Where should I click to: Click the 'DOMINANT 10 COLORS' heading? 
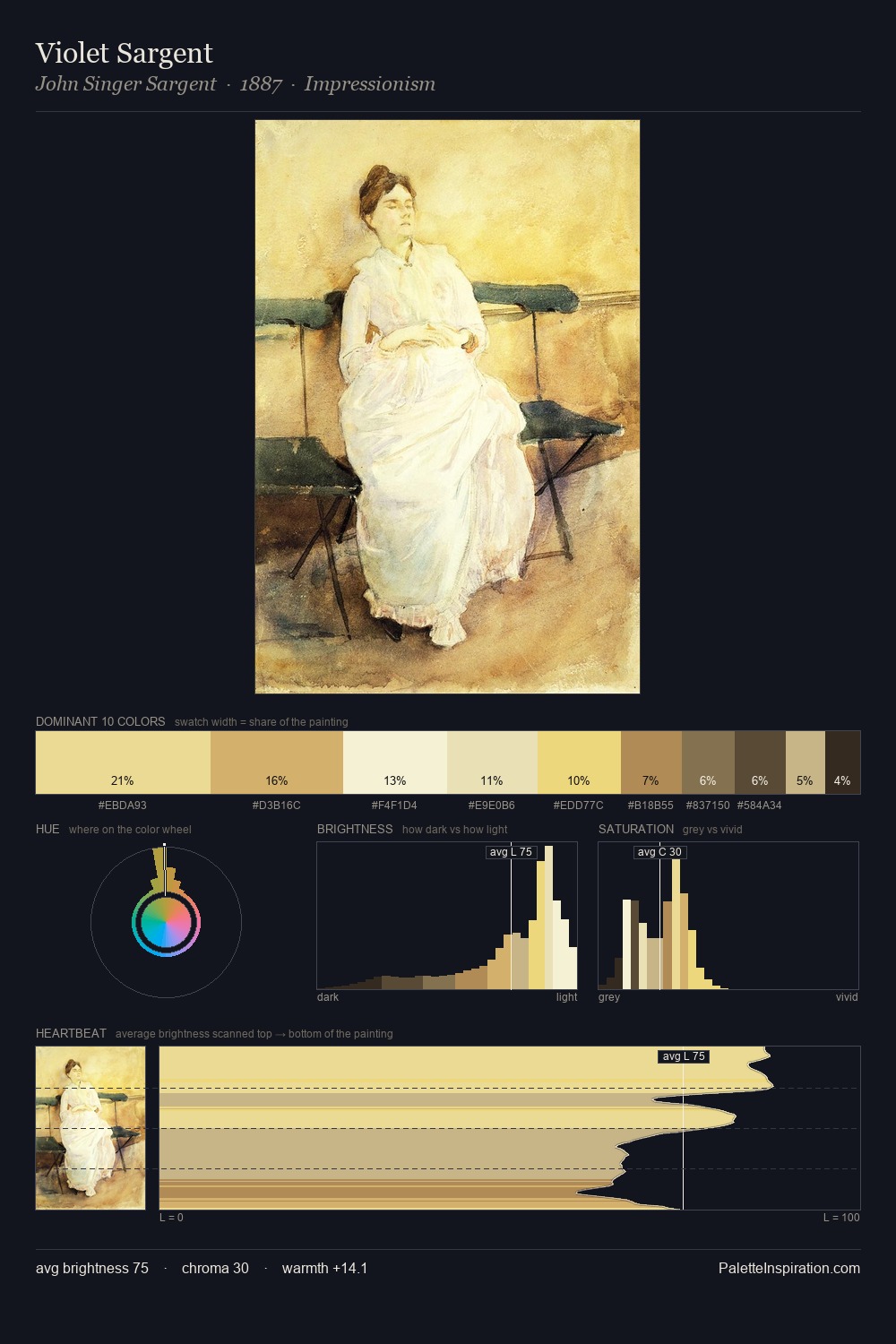click(100, 721)
